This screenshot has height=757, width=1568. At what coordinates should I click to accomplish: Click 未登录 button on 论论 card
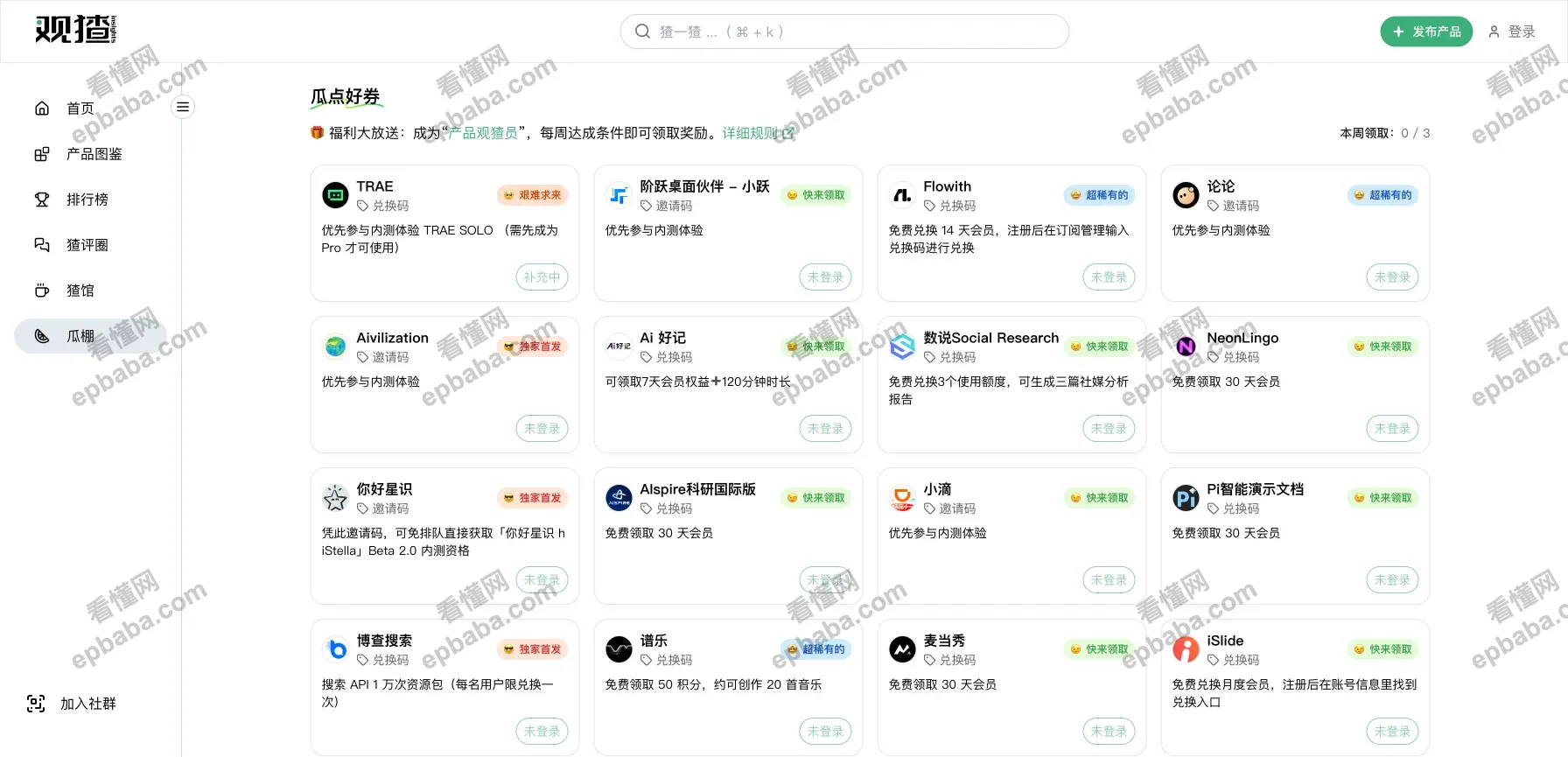(x=1392, y=277)
